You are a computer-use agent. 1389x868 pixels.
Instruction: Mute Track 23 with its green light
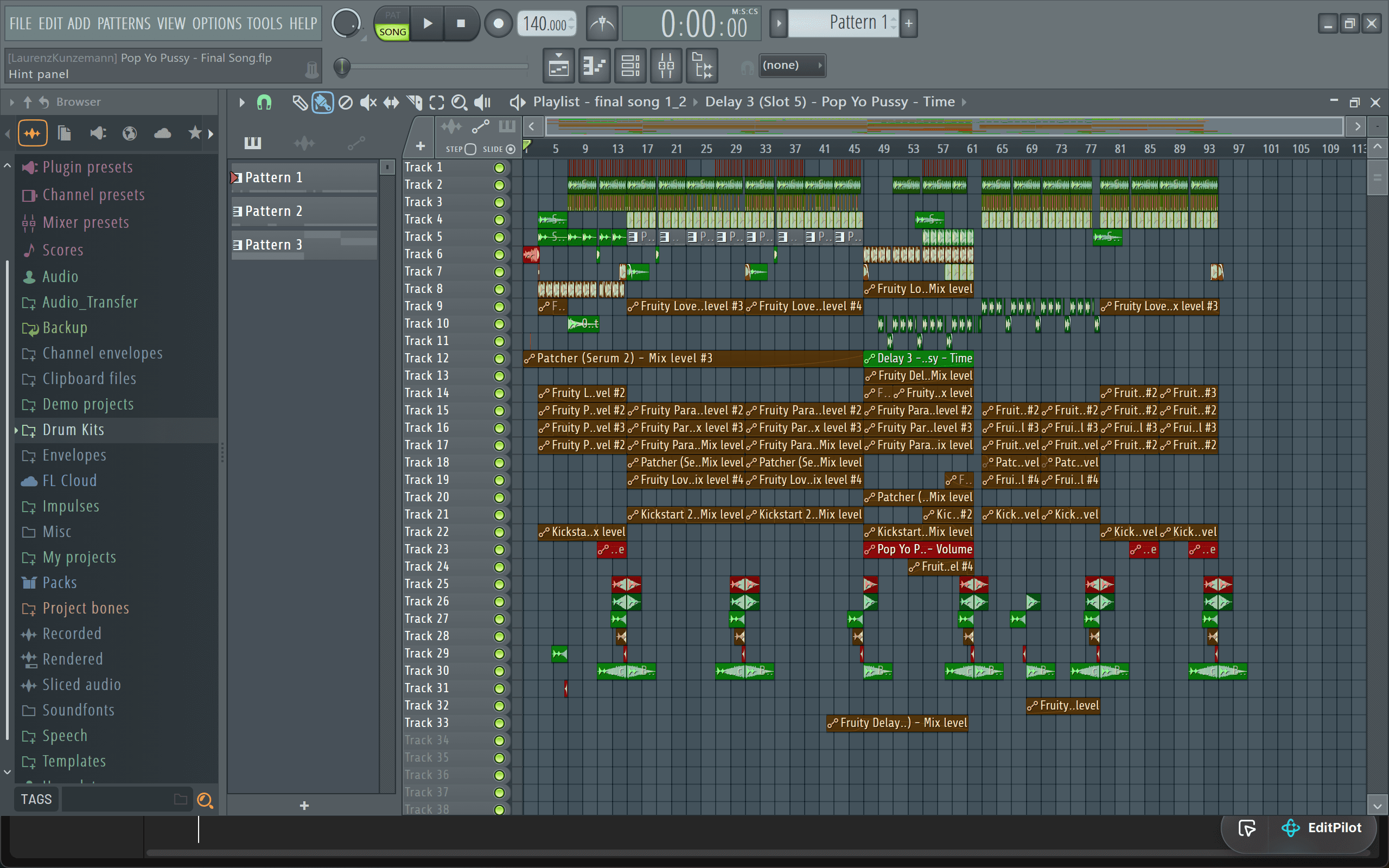coord(499,550)
